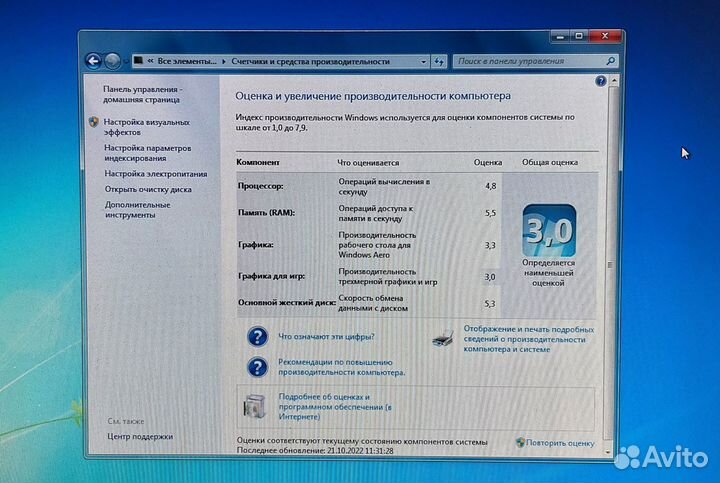This screenshot has height=483, width=720.
Task: Open 'Рекомендации по повышению производительности компьютера'
Action: (342, 367)
